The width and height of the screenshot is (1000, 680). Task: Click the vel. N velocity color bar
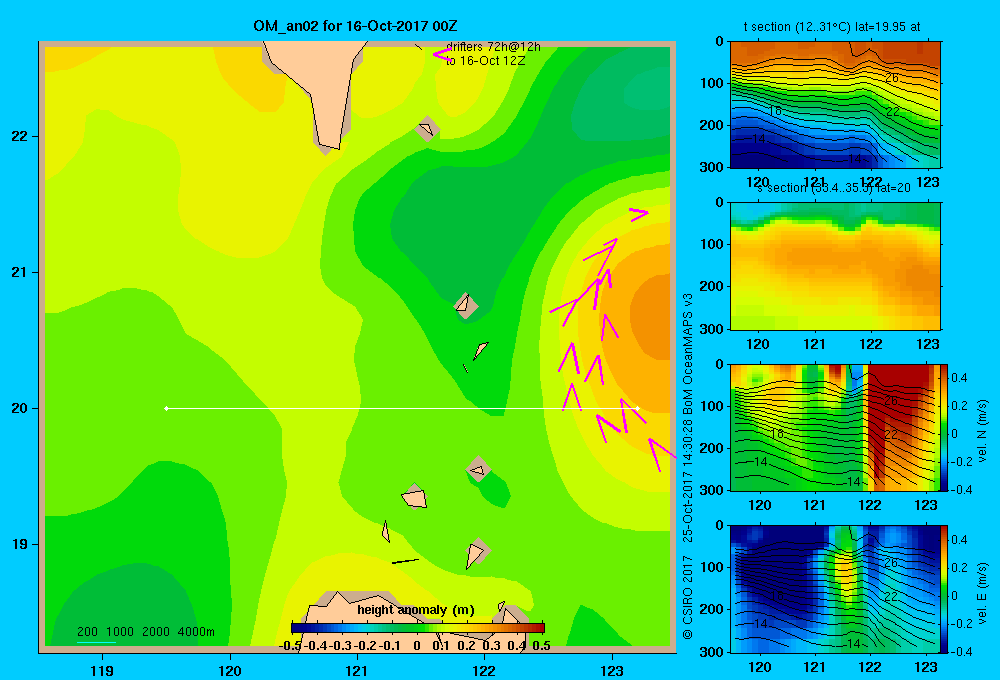pyautogui.click(x=945, y=427)
